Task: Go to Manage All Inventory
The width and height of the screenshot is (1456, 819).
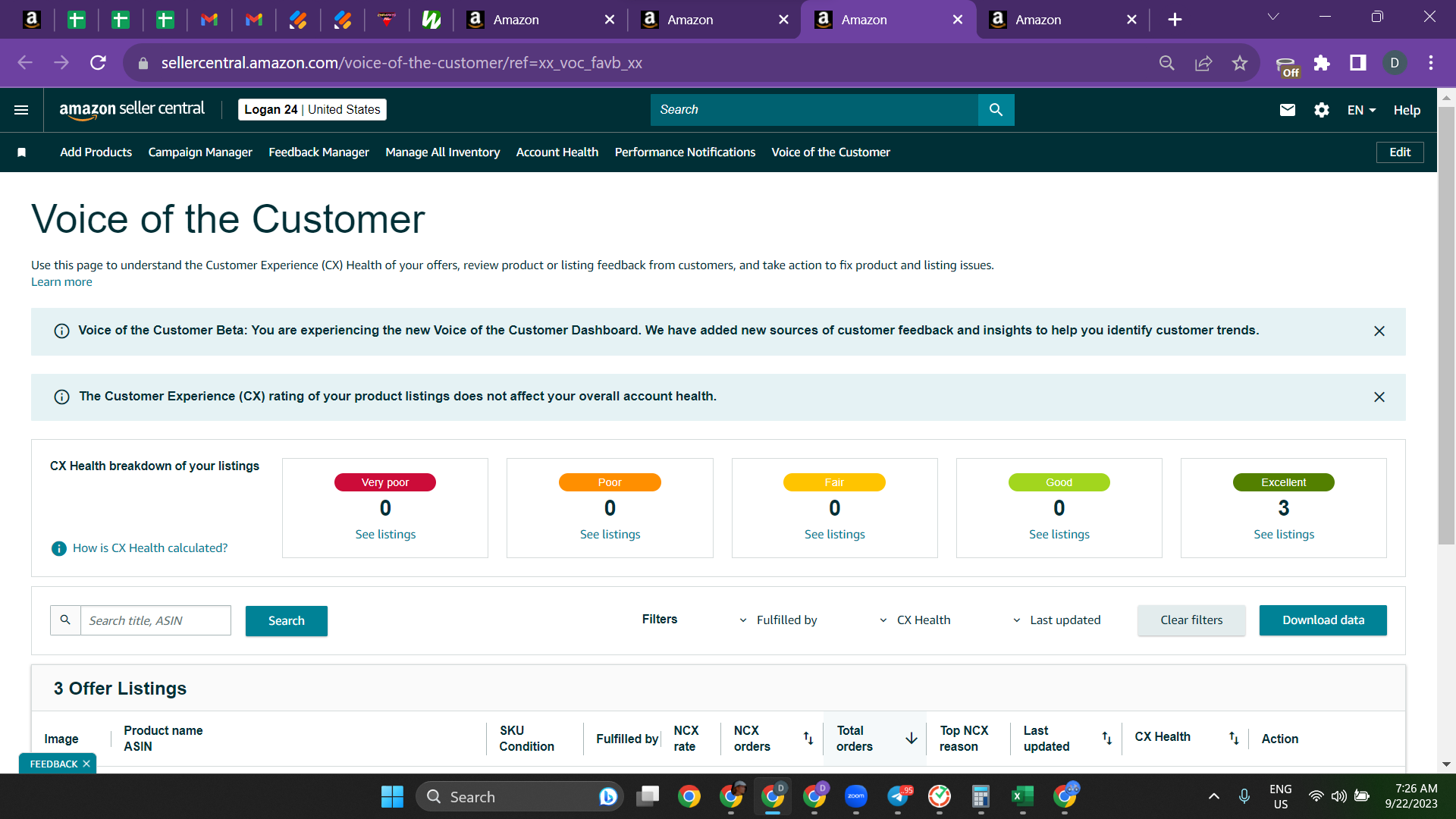Action: tap(443, 152)
